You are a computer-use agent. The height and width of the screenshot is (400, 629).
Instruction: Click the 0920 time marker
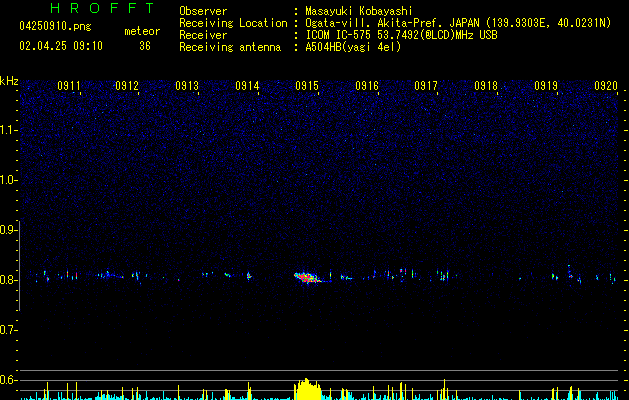[606, 86]
